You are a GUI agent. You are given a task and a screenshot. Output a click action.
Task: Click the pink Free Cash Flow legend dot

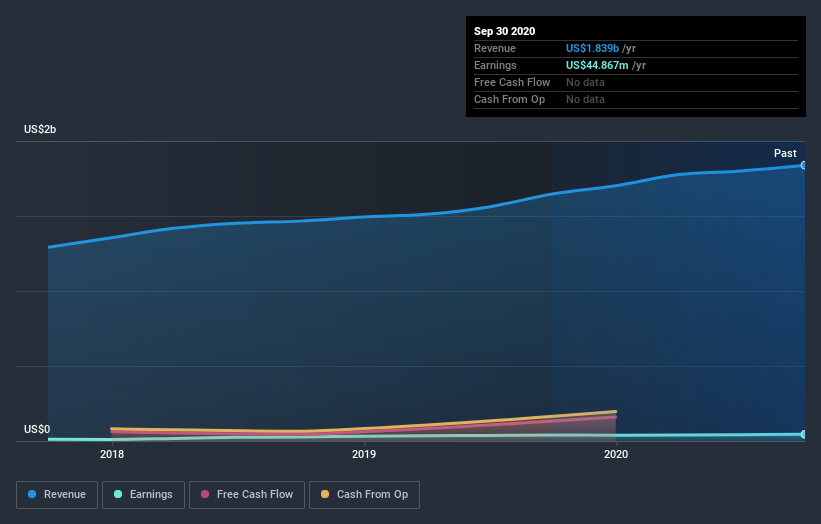tap(205, 494)
